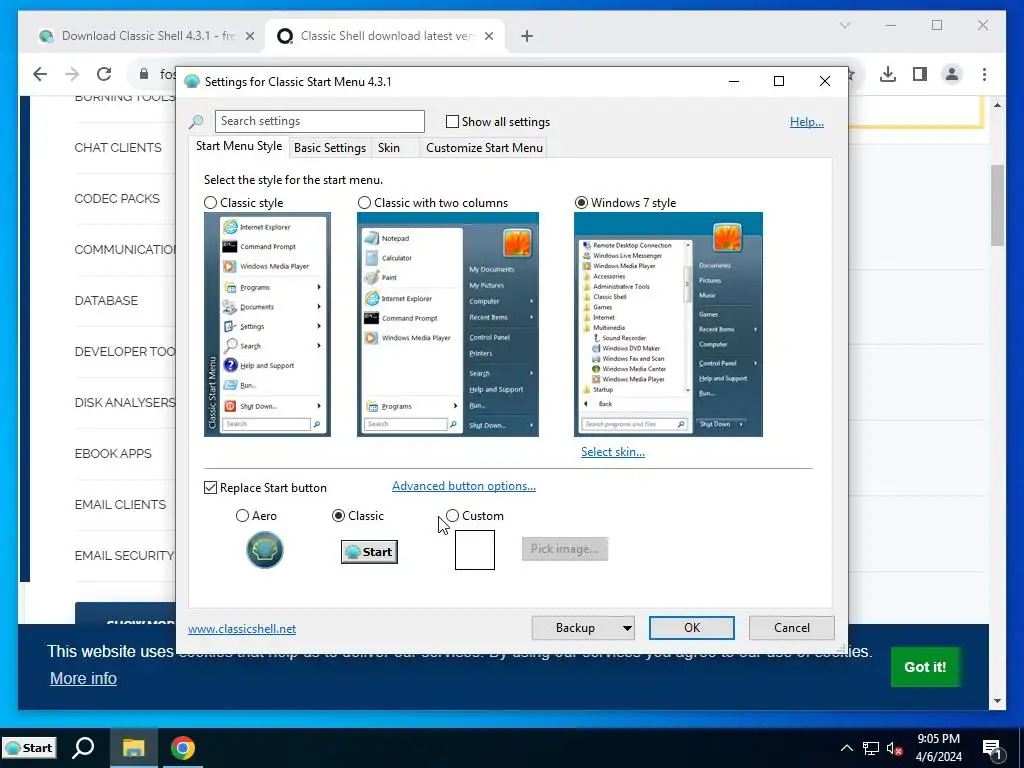The width and height of the screenshot is (1024, 768).
Task: Activate the Download Classic Shell 4.3.1 browser tab
Action: tap(147, 36)
